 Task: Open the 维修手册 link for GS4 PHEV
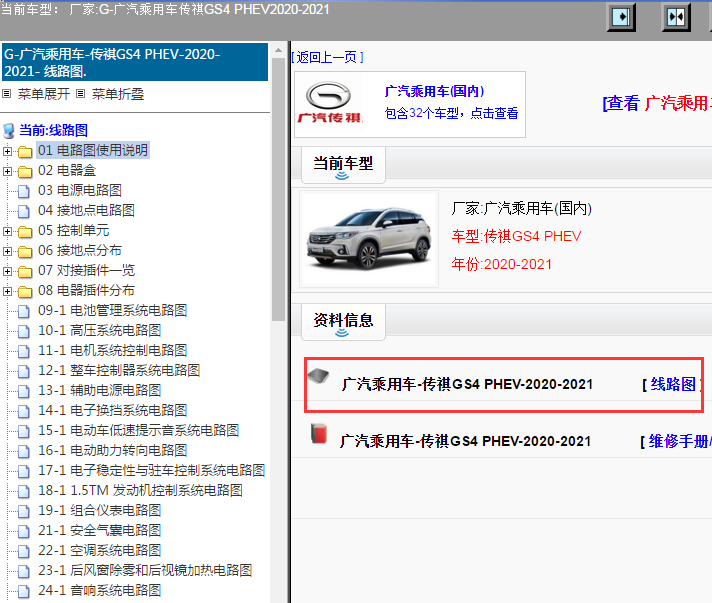[680, 441]
